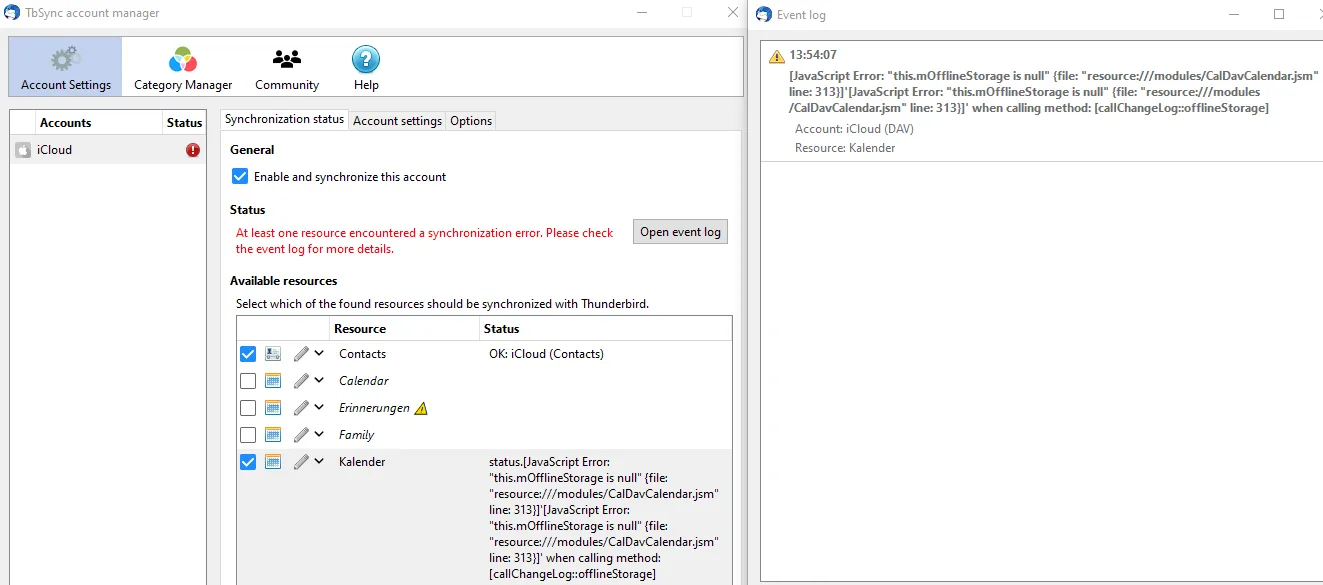
Task: Click the contacts card icon in the Contacts row
Action: click(273, 354)
